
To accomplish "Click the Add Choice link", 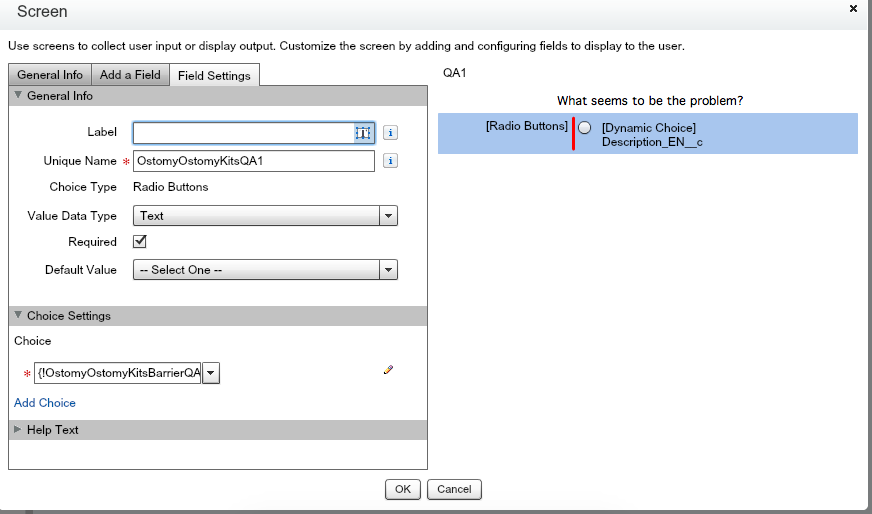I will click(44, 403).
